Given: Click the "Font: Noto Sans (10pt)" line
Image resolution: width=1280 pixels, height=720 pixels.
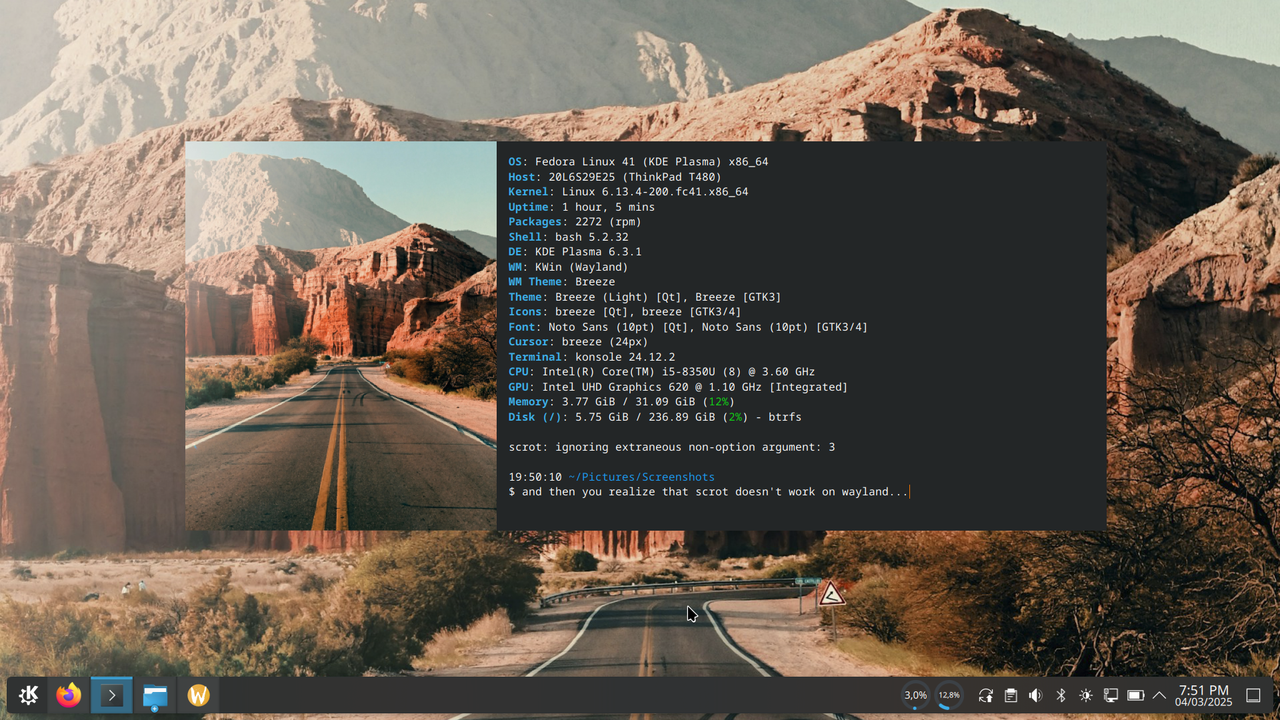Looking at the screenshot, I should pos(688,327).
